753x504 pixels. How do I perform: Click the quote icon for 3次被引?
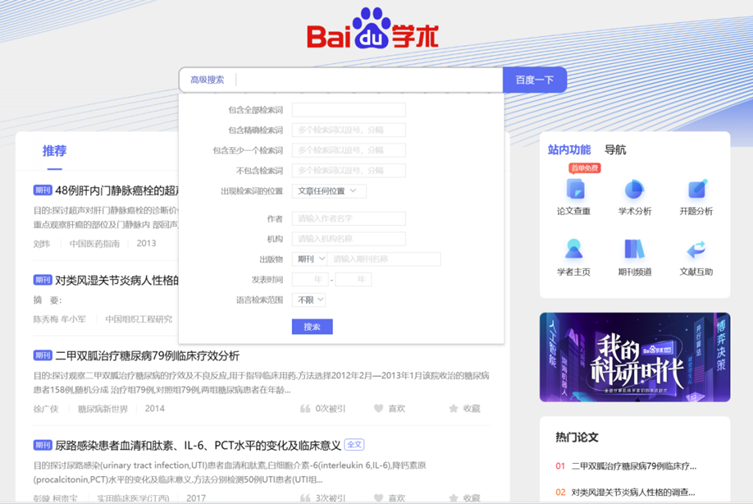click(x=305, y=498)
